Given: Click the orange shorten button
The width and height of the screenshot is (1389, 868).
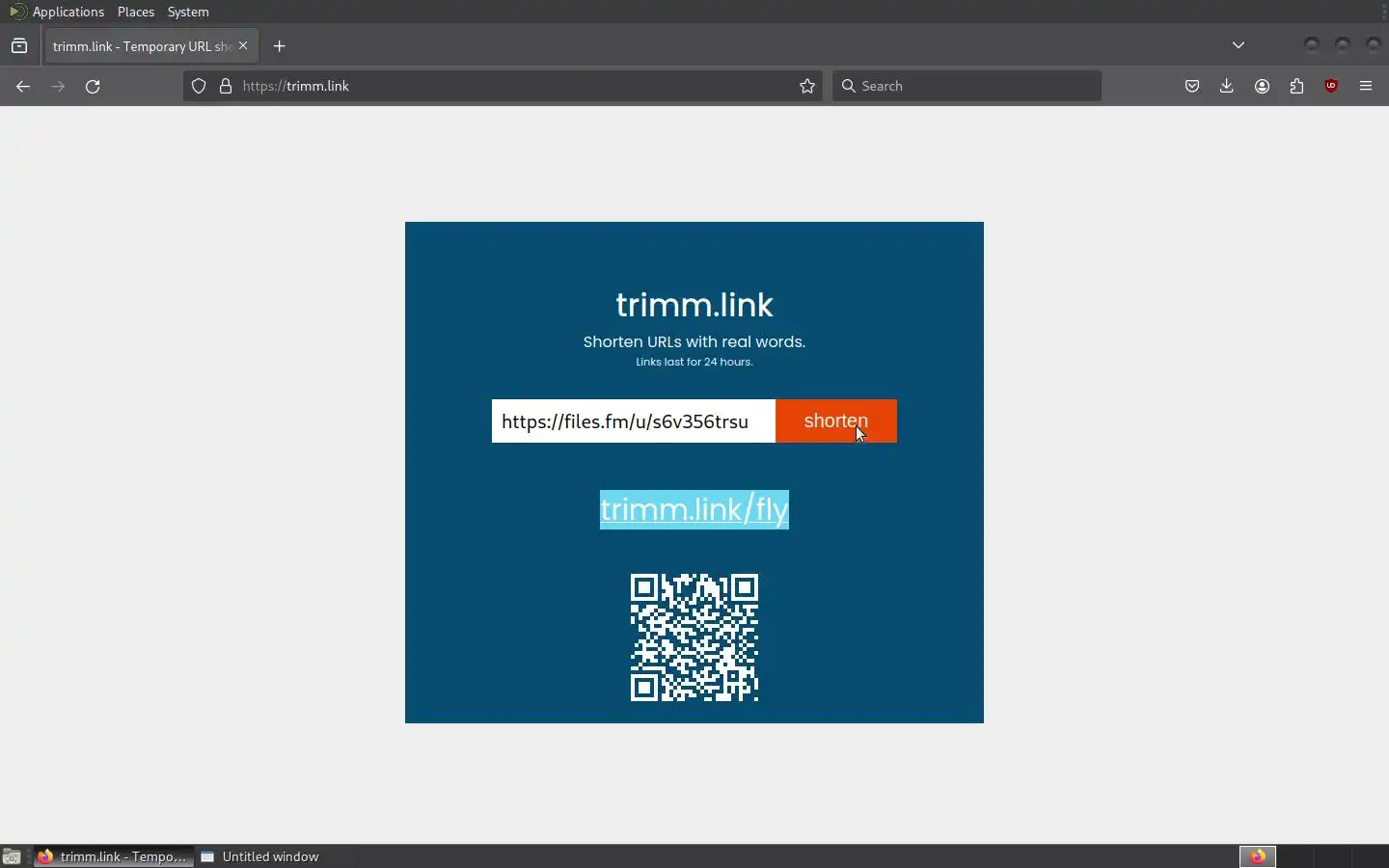Looking at the screenshot, I should pos(836,421).
